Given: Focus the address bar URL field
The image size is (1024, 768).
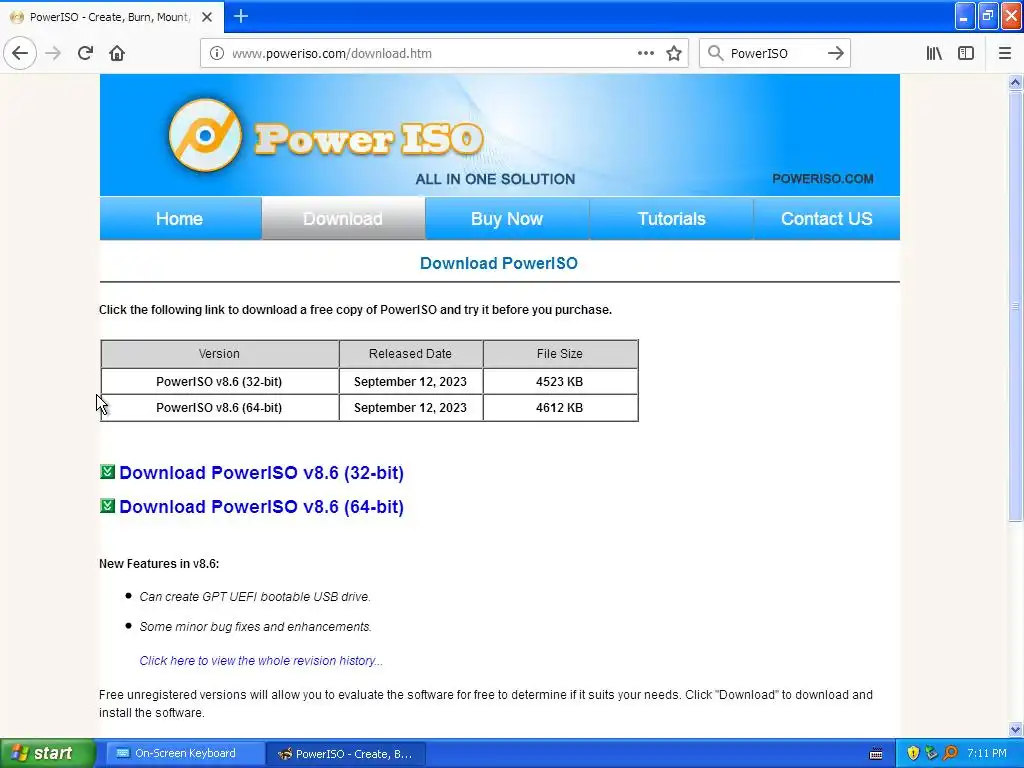Looking at the screenshot, I should (x=431, y=53).
